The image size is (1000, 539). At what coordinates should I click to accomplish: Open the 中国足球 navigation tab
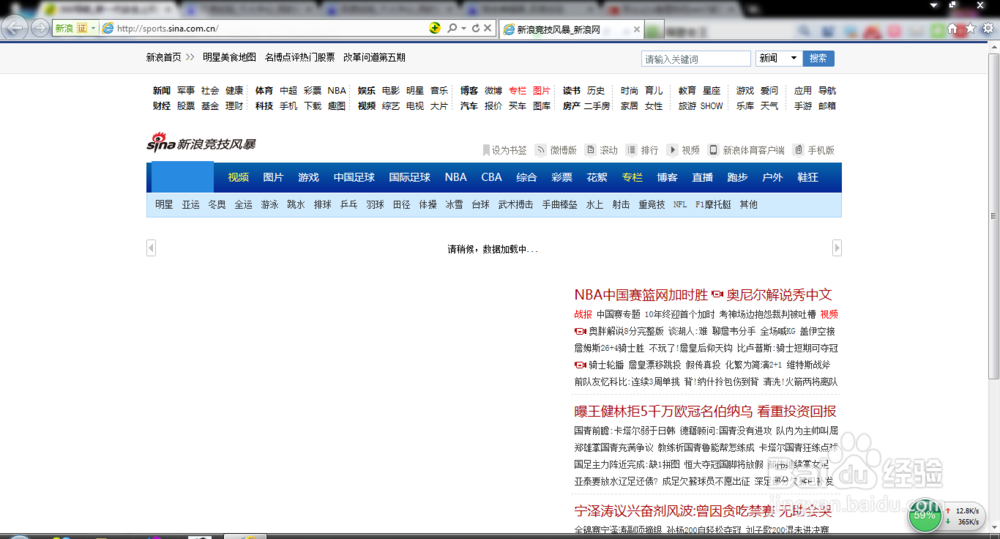[x=354, y=177]
